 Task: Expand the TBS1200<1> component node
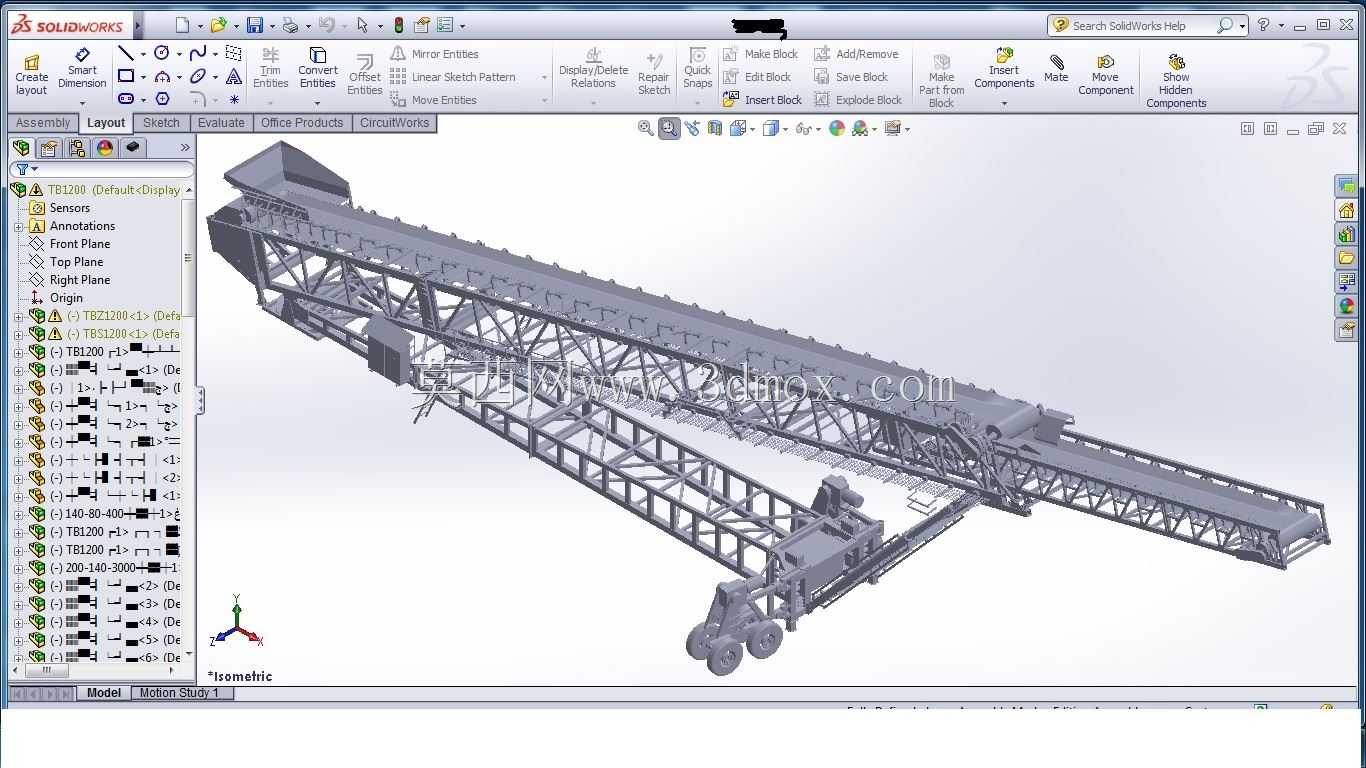(x=18, y=334)
